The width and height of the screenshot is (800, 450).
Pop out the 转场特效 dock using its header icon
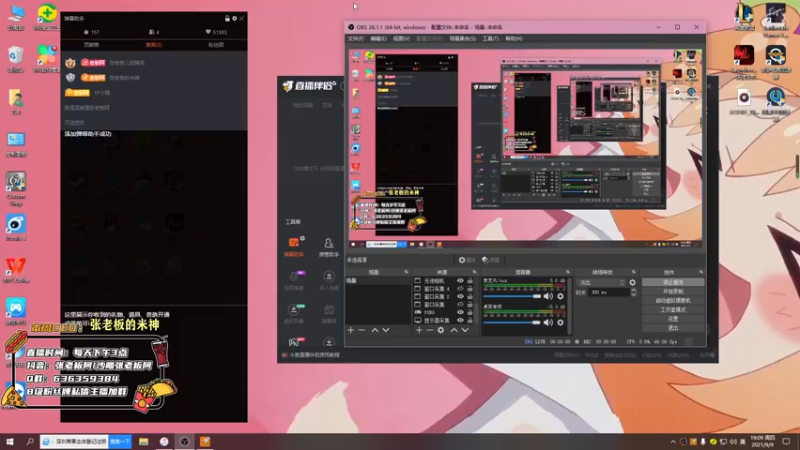[634, 272]
